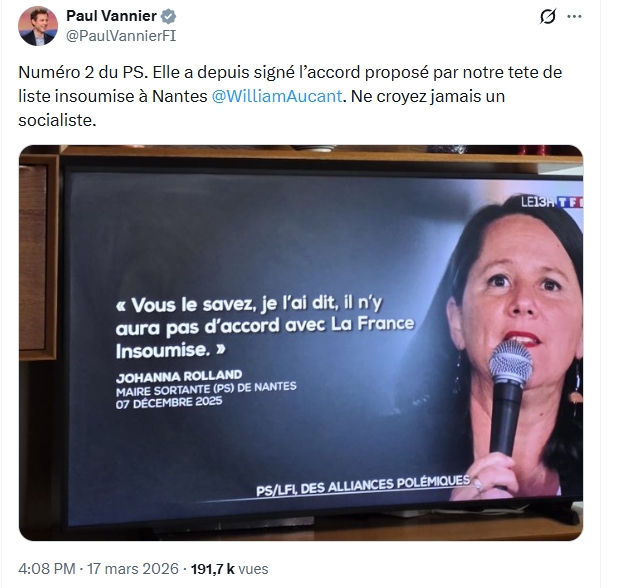This screenshot has width=617, height=588.
Task: Click the Paul Vannier display name
Action: click(x=111, y=16)
